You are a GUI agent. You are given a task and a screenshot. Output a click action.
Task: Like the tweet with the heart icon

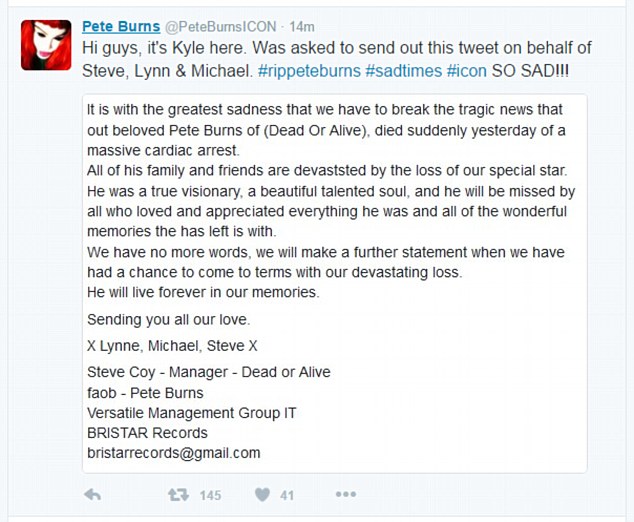click(263, 494)
